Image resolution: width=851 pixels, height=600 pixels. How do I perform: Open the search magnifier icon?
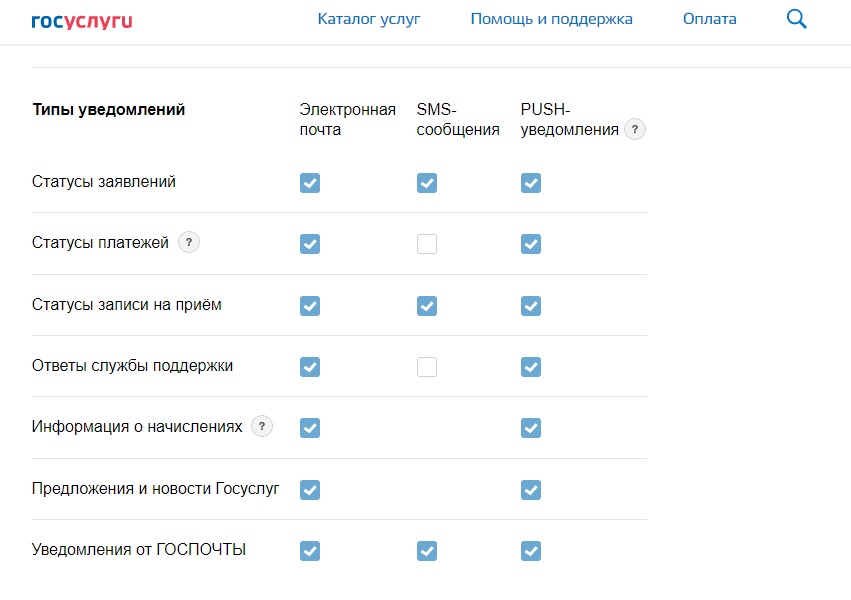(x=797, y=19)
